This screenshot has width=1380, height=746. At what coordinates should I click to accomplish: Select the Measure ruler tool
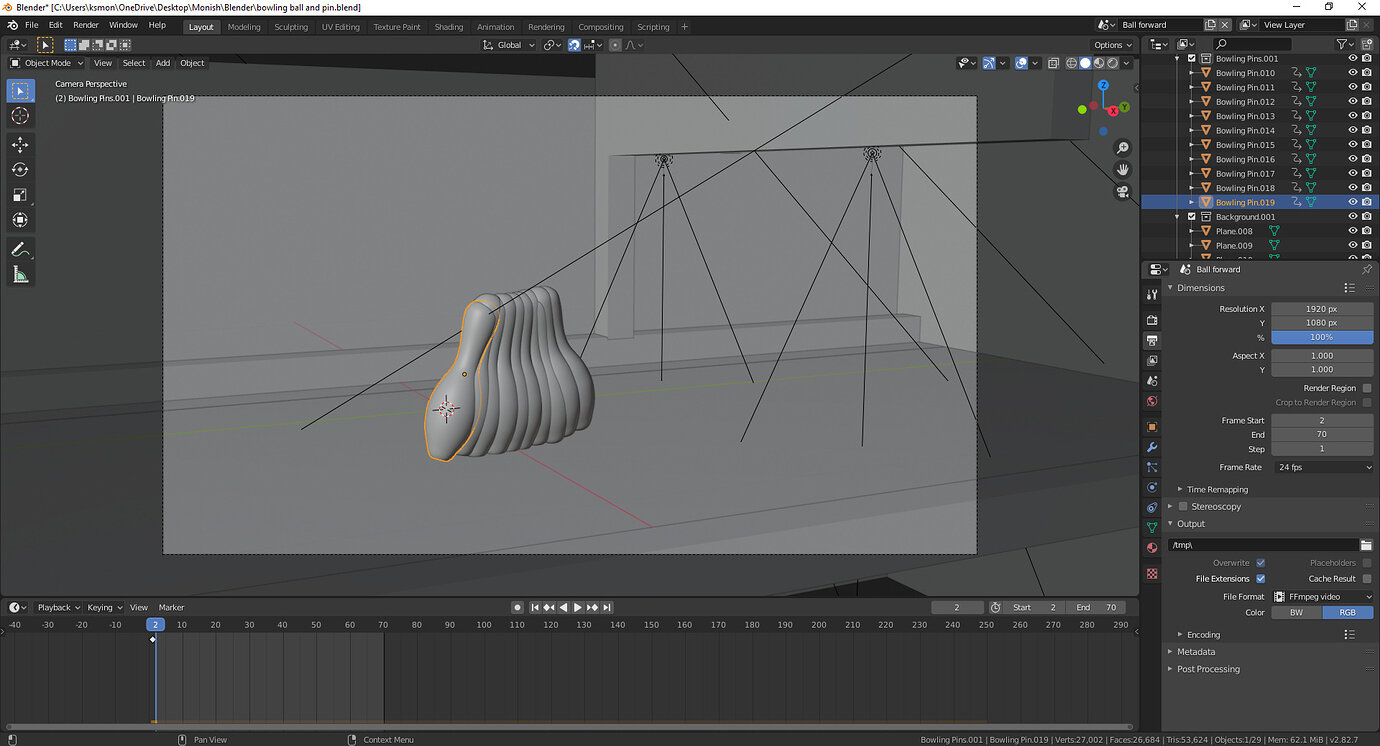coord(20,274)
